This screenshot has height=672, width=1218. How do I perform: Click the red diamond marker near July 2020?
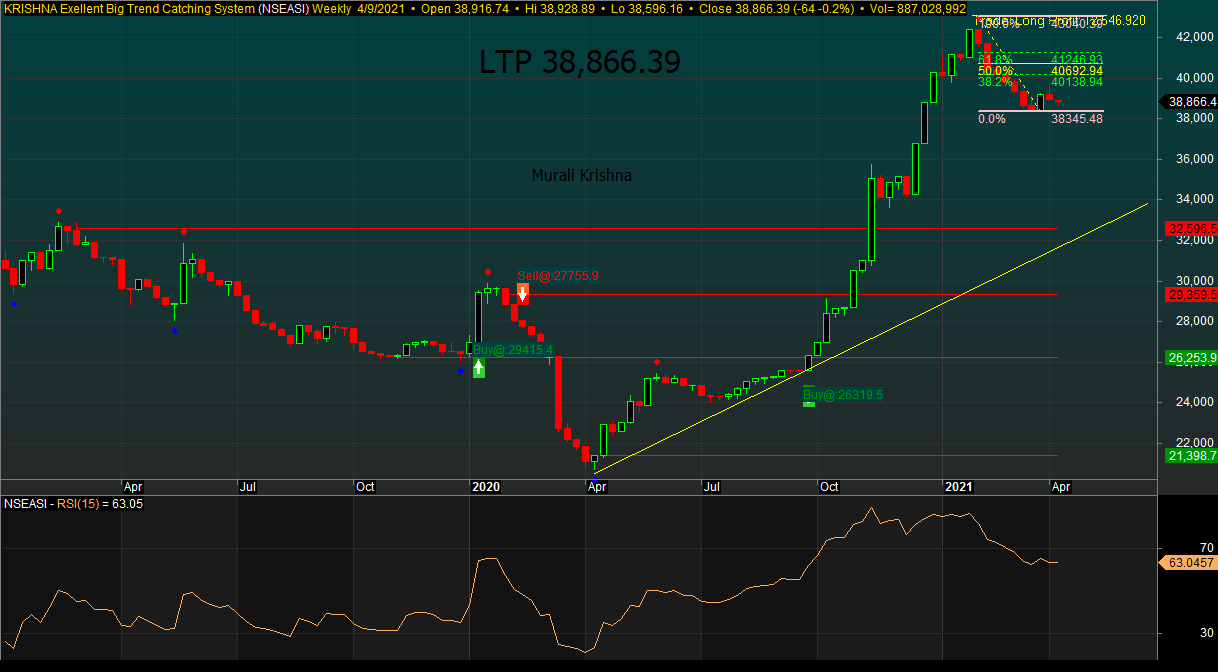pyautogui.click(x=656, y=361)
